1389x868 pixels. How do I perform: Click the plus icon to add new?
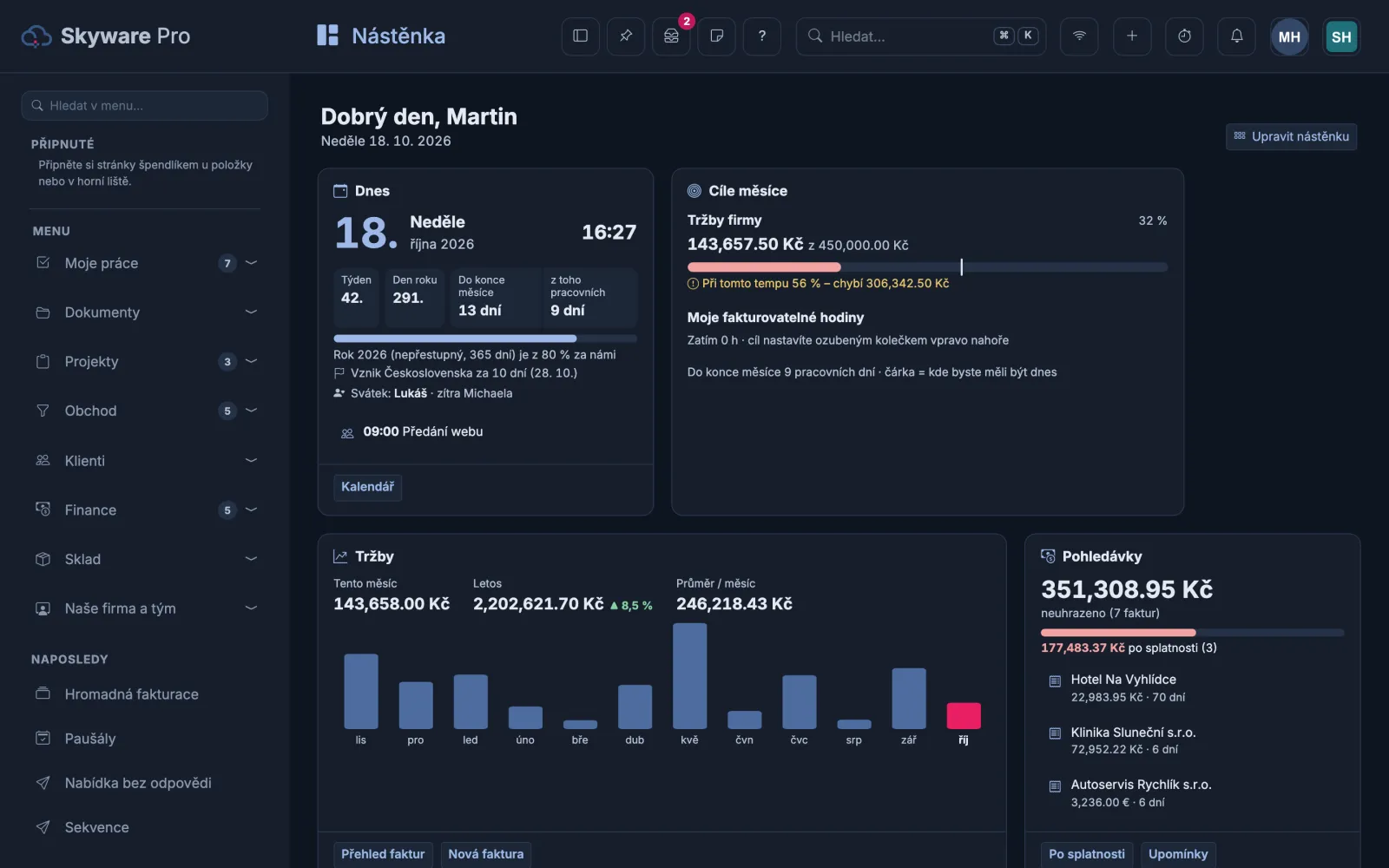[x=1132, y=36]
